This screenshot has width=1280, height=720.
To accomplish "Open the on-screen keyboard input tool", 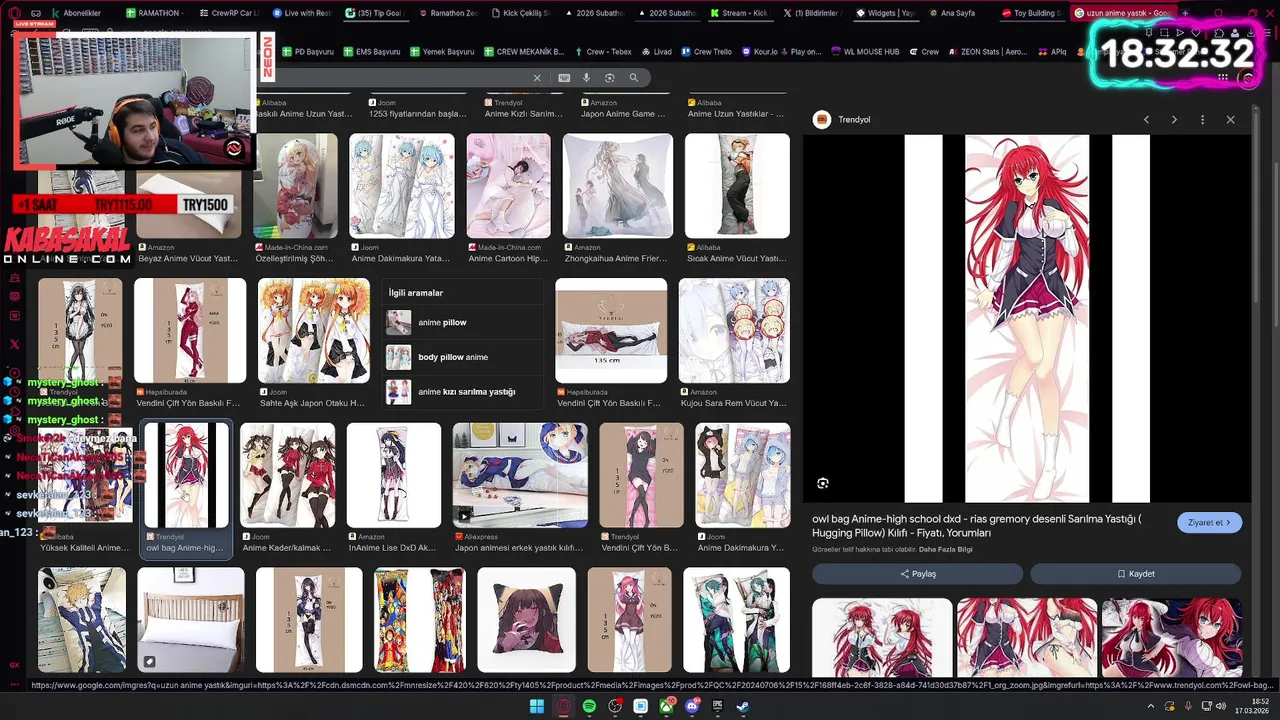I will pyautogui.click(x=564, y=78).
